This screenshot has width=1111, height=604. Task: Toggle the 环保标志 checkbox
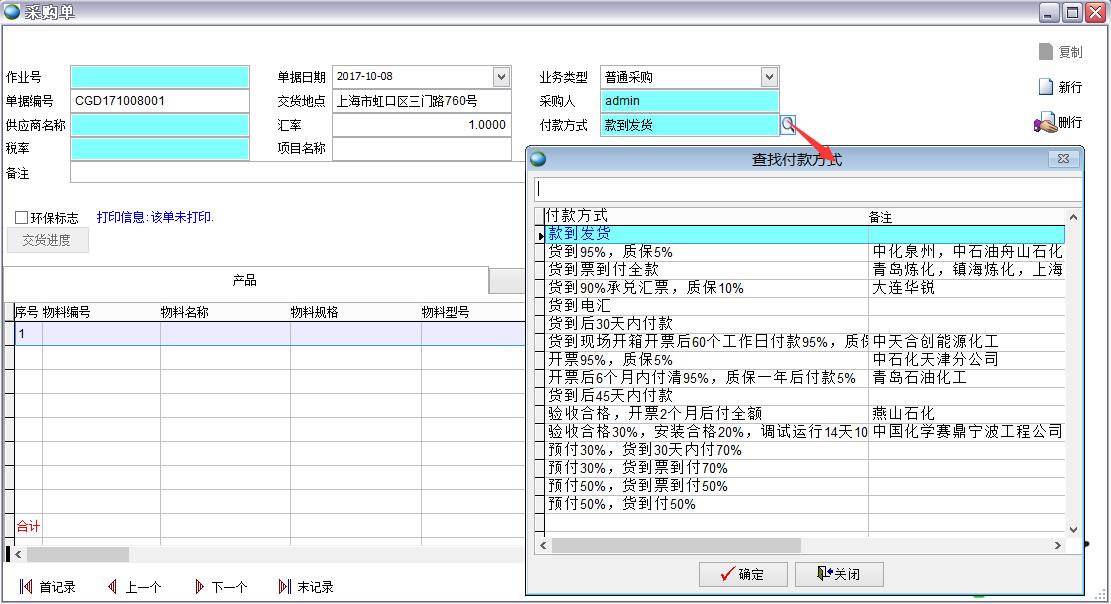tap(21, 217)
